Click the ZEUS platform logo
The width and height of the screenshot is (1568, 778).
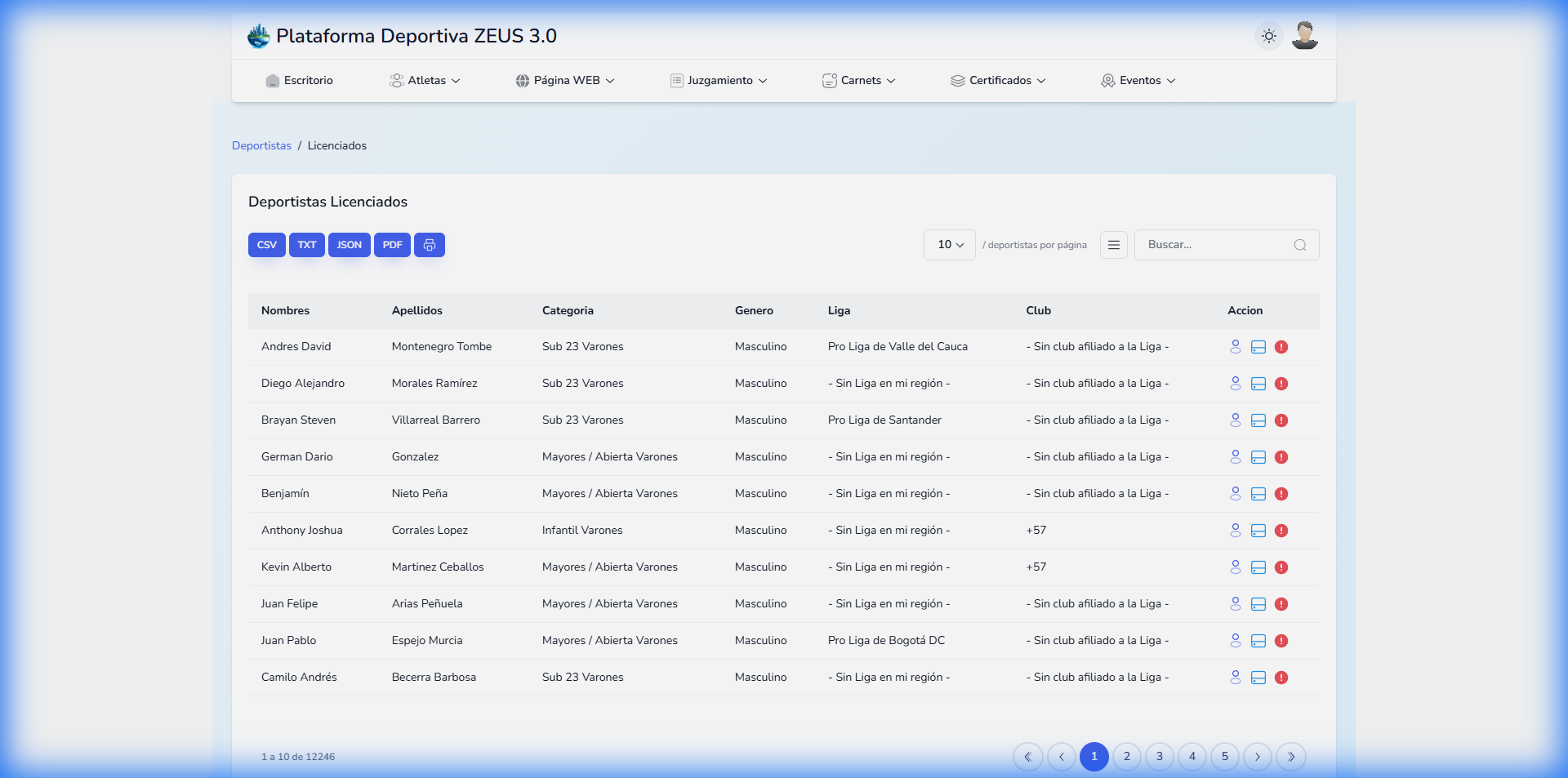click(259, 36)
